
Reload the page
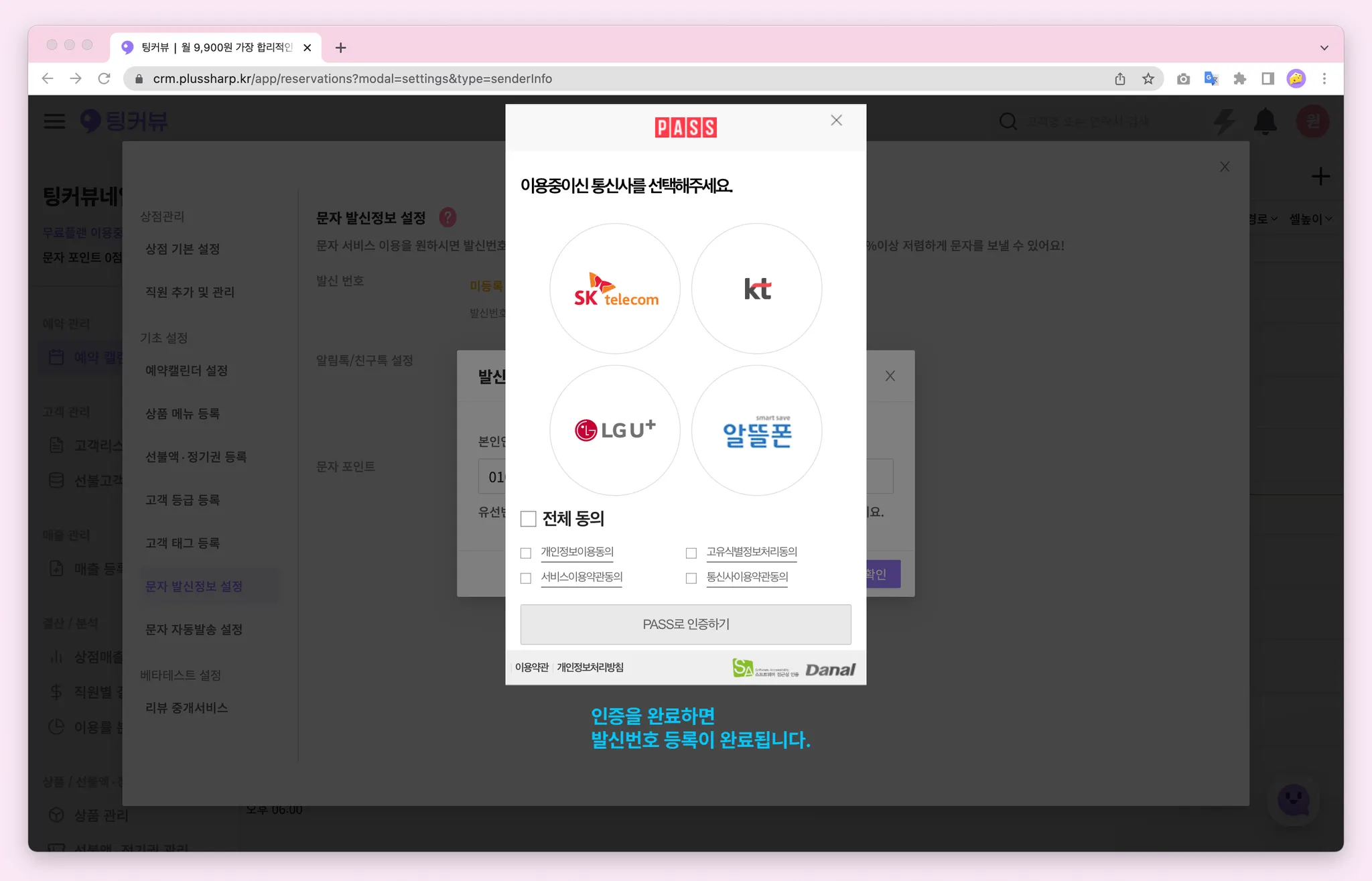(104, 79)
